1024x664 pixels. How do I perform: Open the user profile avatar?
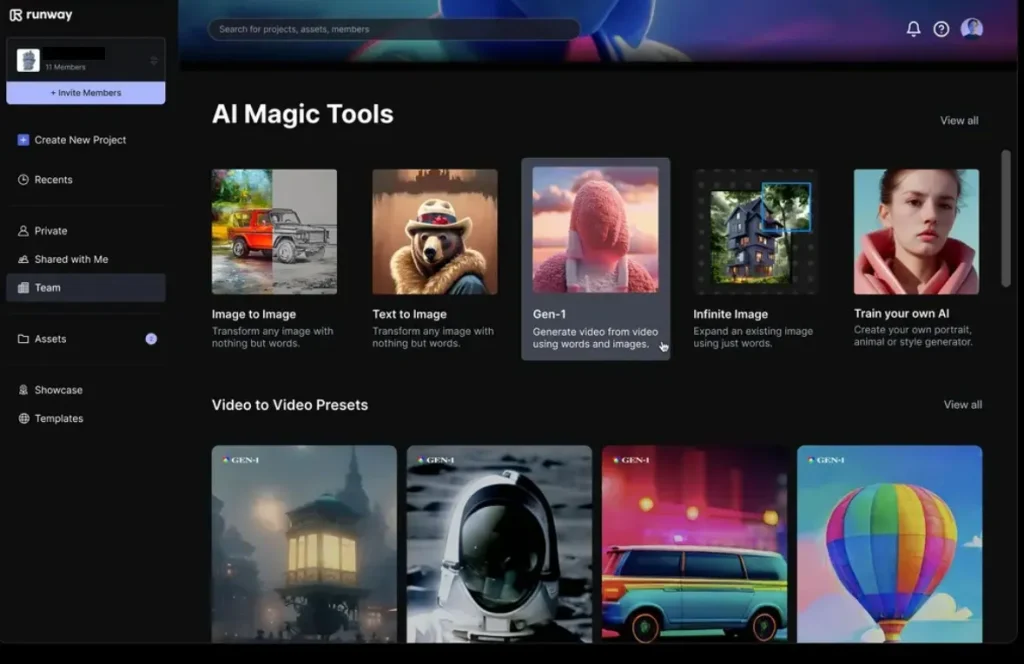coord(971,29)
